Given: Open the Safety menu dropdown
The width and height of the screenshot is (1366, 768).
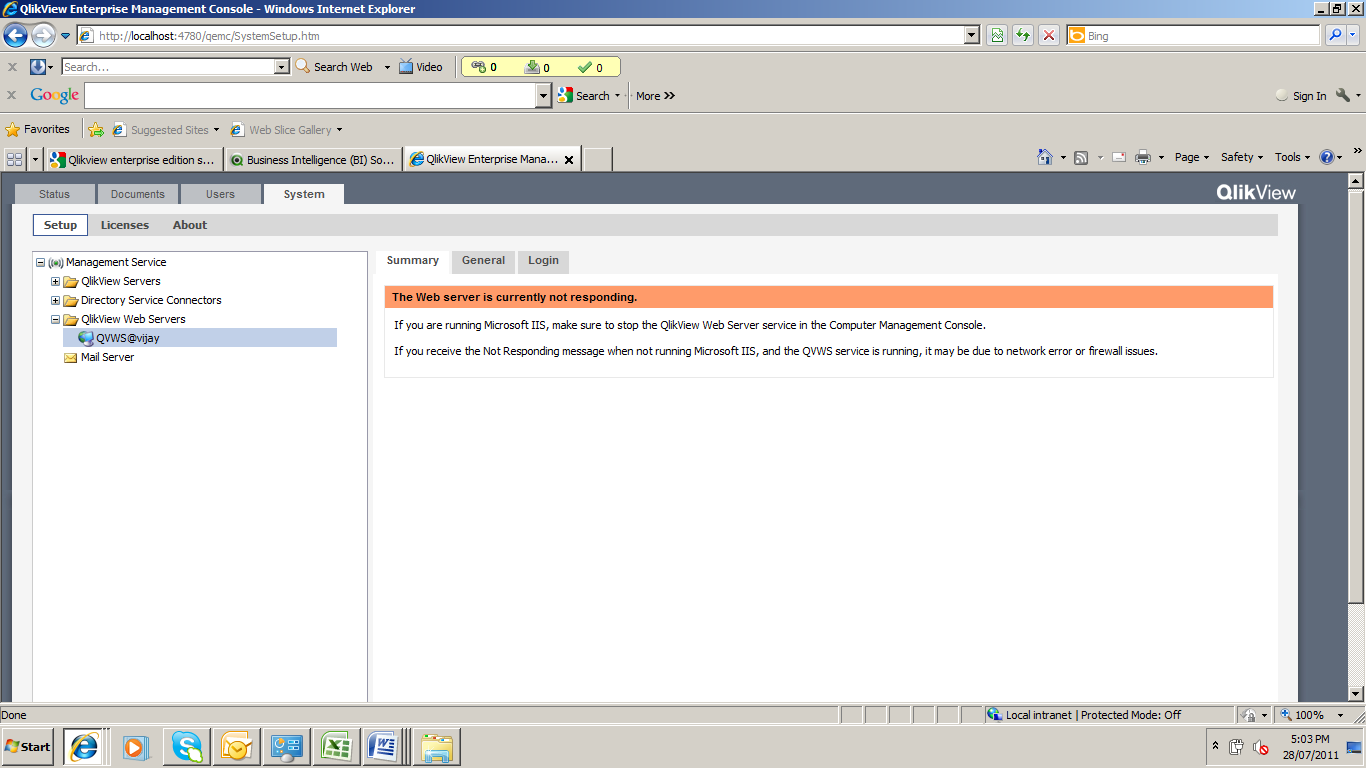Looking at the screenshot, I should 1242,157.
